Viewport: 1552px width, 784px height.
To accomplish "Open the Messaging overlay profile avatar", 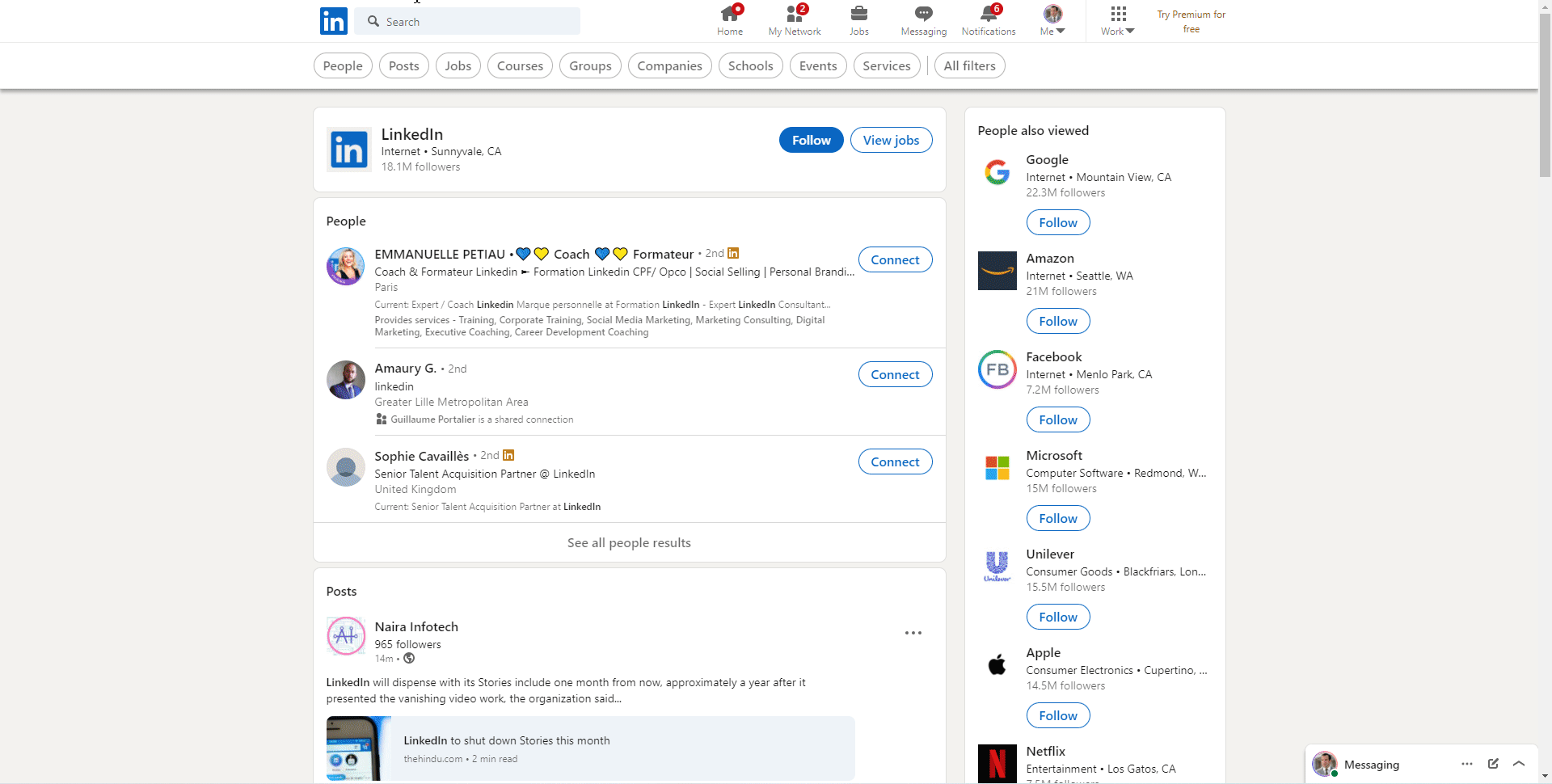I will (x=1325, y=764).
